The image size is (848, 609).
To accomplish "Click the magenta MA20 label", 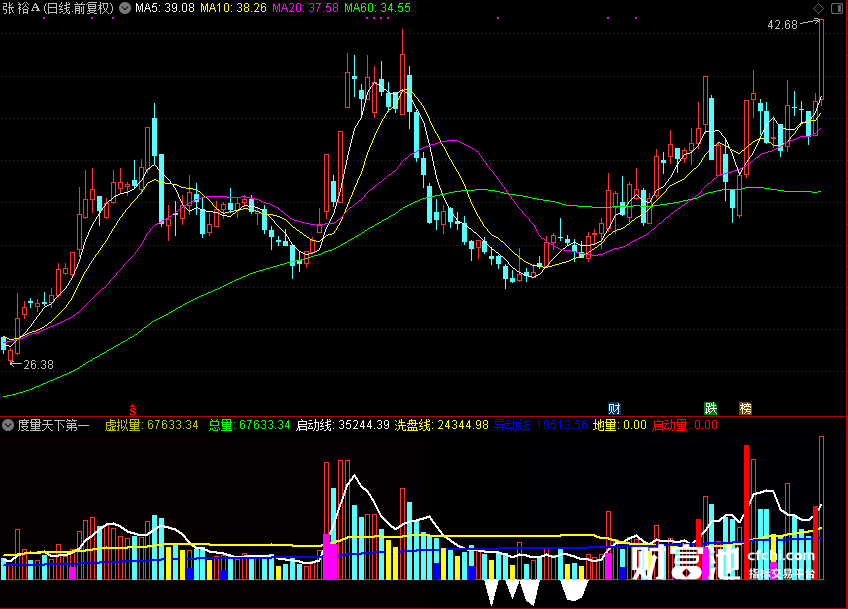I will [x=305, y=8].
